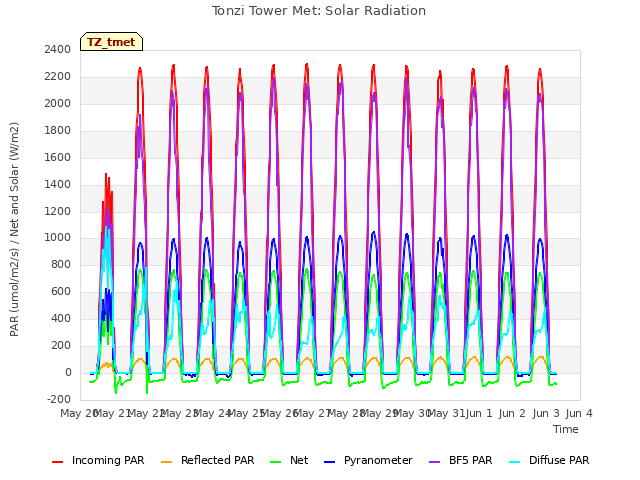640x480 pixels.
Task: Click the Jun 4 x-axis tick label
Action: coord(579,413)
